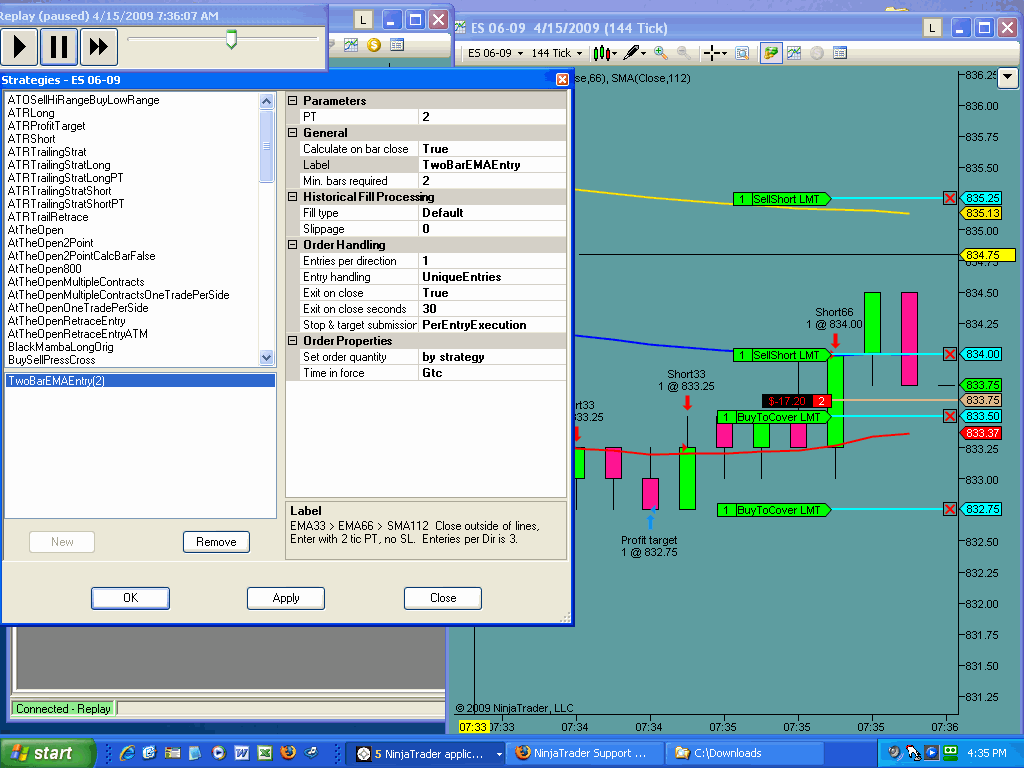Image resolution: width=1024 pixels, height=768 pixels.
Task: Open Indicators icon in ES 06-09 chart toolbar
Action: click(x=794, y=53)
